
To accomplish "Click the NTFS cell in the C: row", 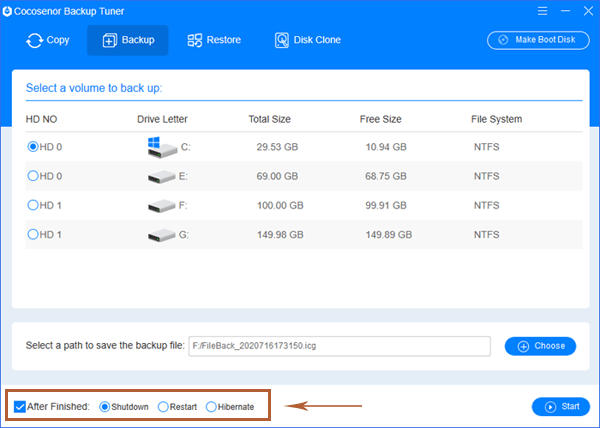I will click(x=486, y=147).
